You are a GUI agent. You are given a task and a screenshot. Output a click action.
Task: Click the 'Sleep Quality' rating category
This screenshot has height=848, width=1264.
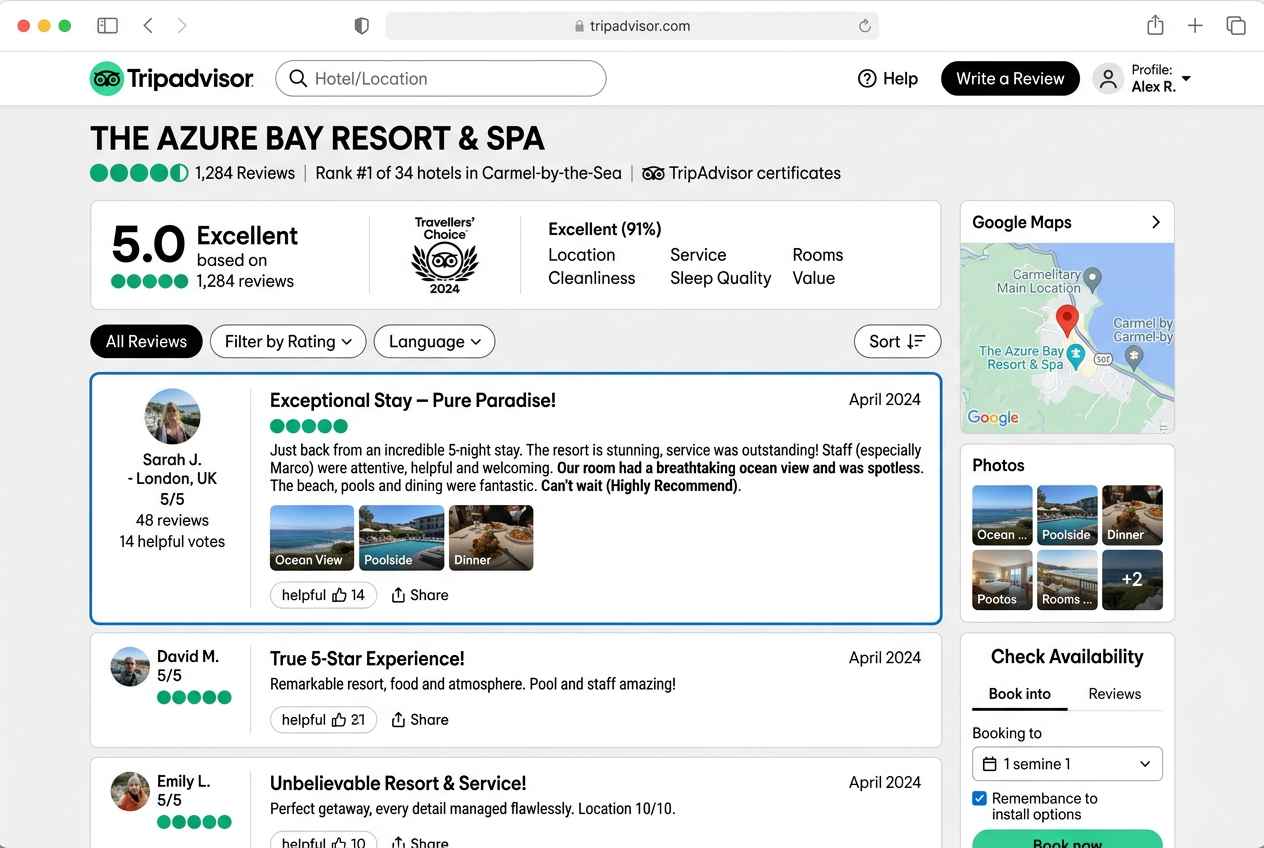click(720, 278)
